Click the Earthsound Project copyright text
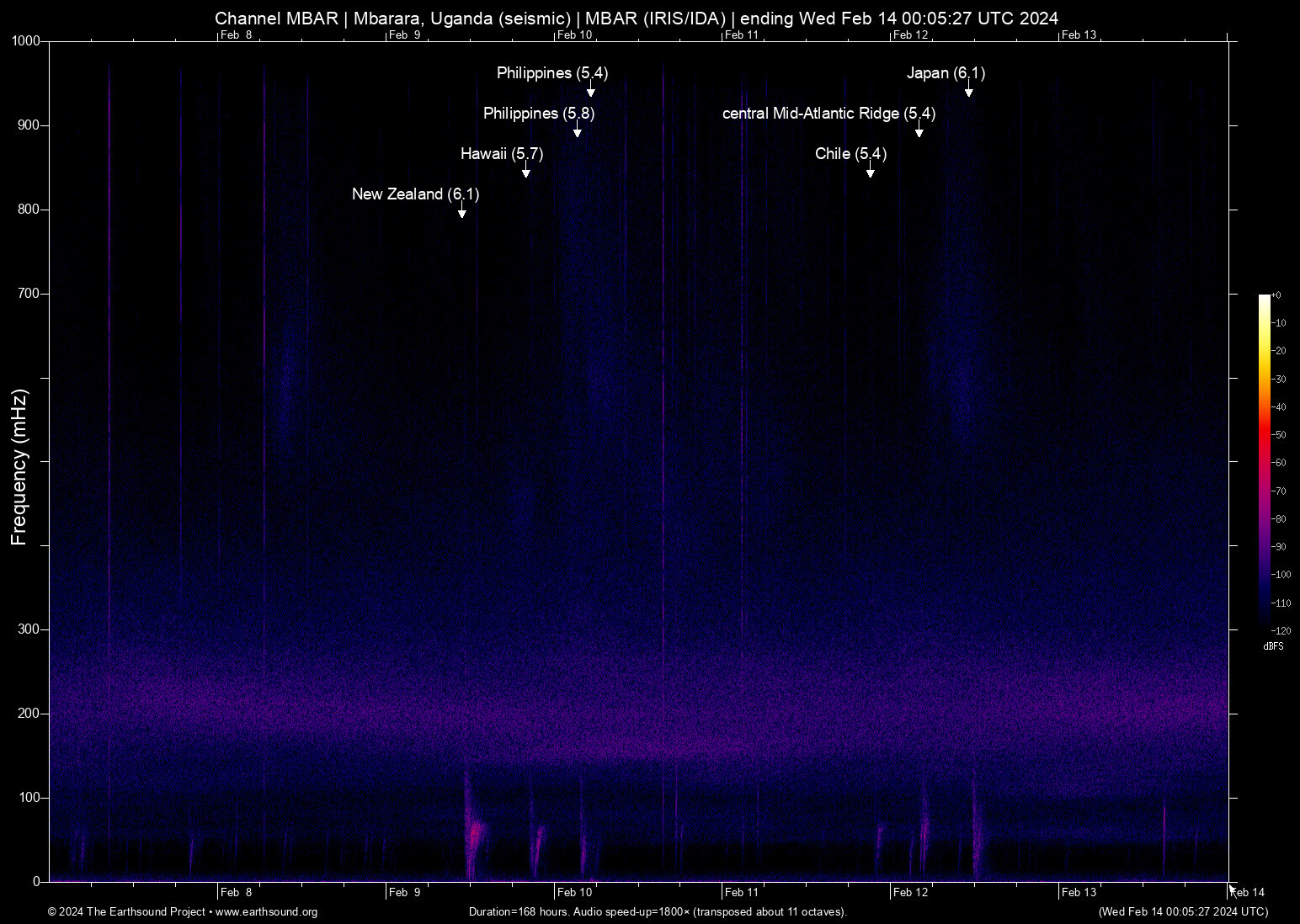The width and height of the screenshot is (1300, 924). pyautogui.click(x=126, y=912)
